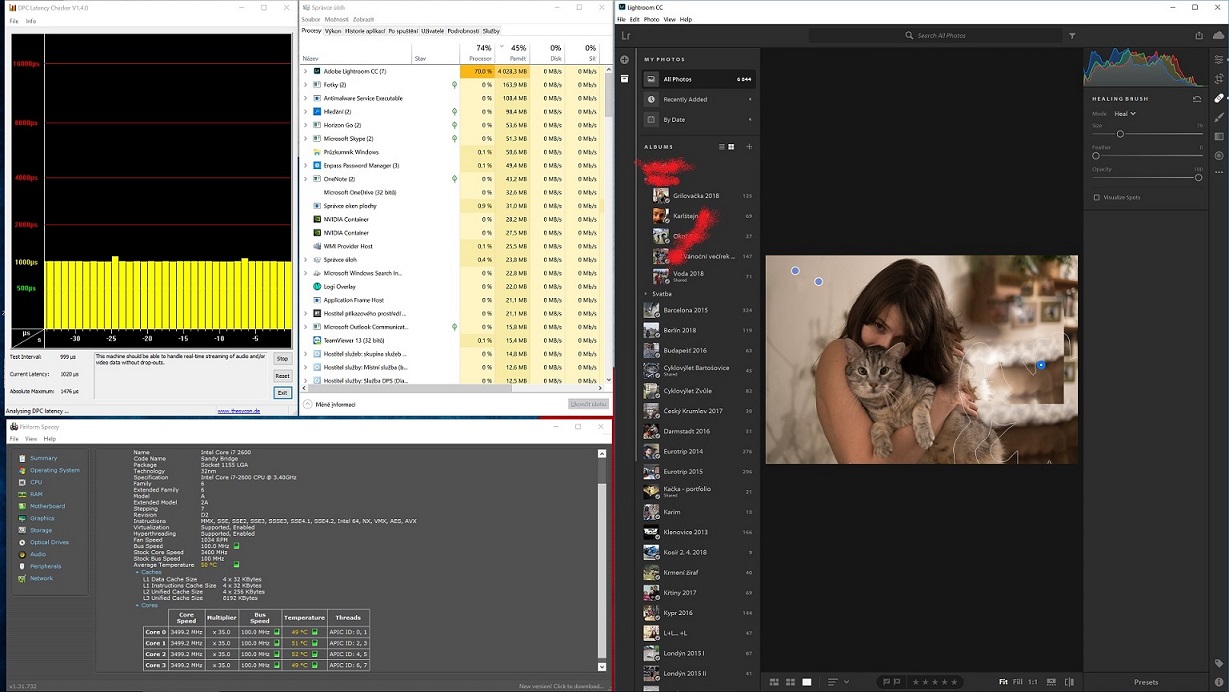Screen dimensions: 1229x692
Task: Click Exit button in DPC Latency Checker
Action: point(282,393)
